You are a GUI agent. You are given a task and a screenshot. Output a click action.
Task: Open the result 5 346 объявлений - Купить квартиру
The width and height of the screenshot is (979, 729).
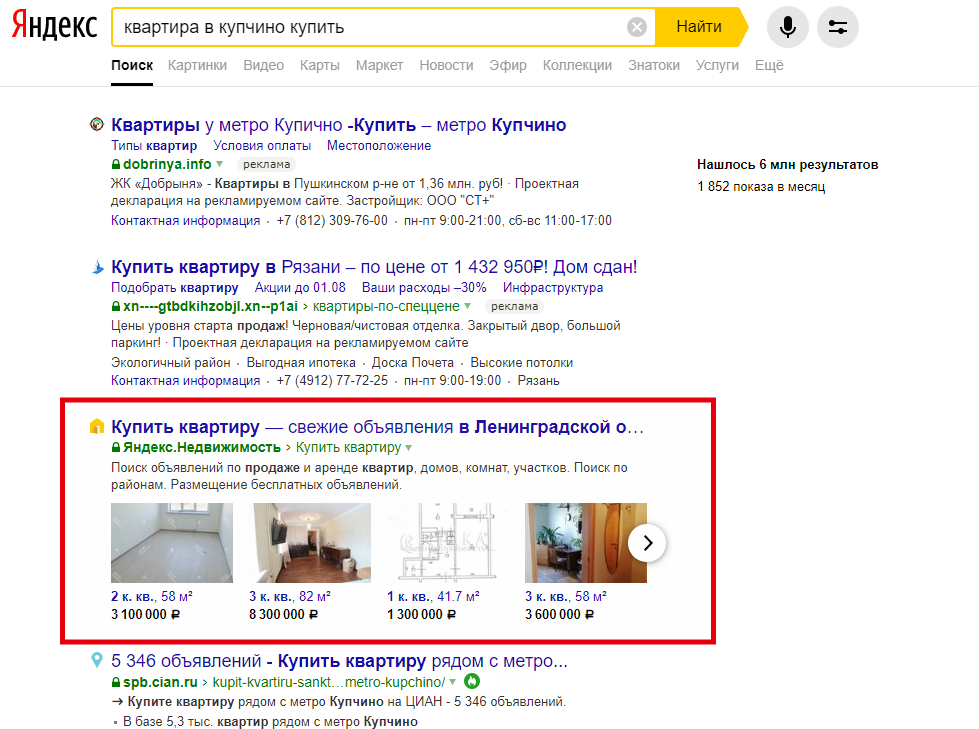[340, 660]
